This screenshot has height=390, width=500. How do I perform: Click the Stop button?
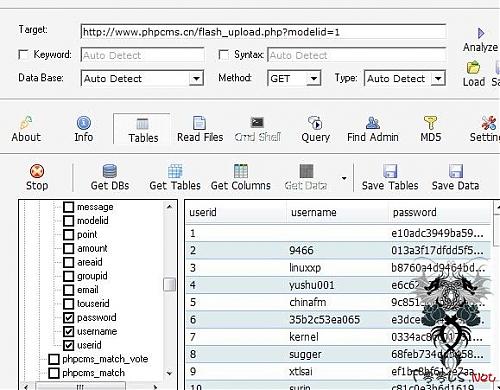point(37,178)
